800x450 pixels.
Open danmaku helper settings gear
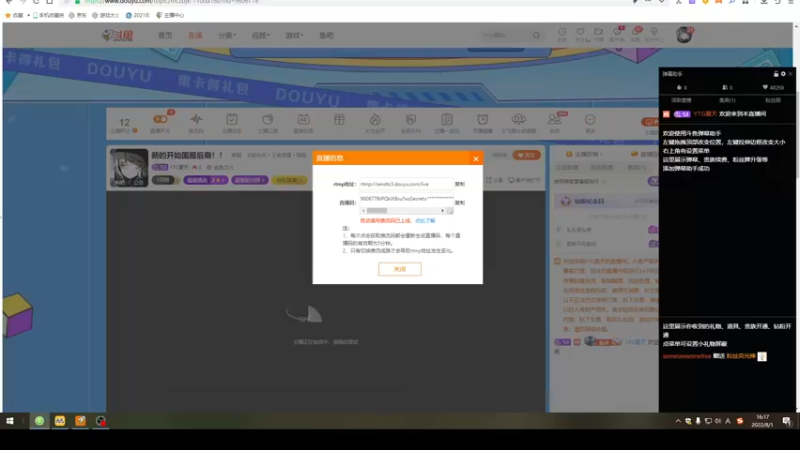(783, 74)
